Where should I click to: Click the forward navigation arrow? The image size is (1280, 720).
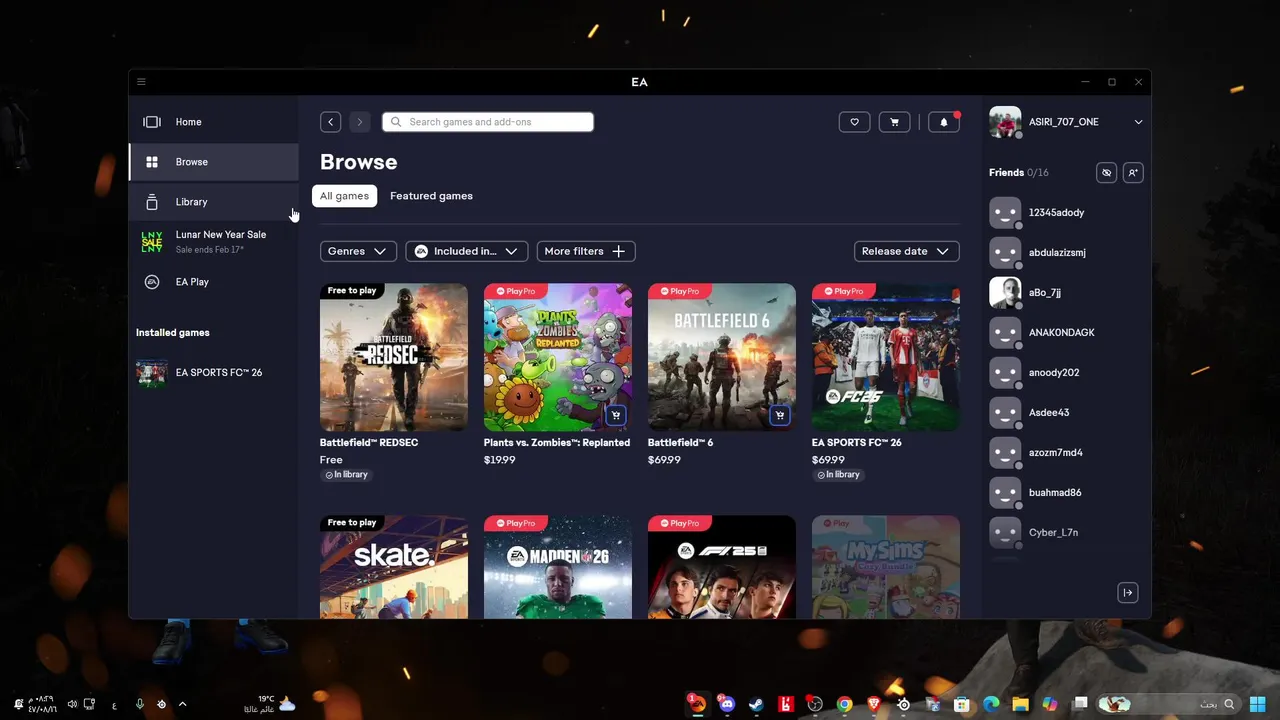coord(360,122)
